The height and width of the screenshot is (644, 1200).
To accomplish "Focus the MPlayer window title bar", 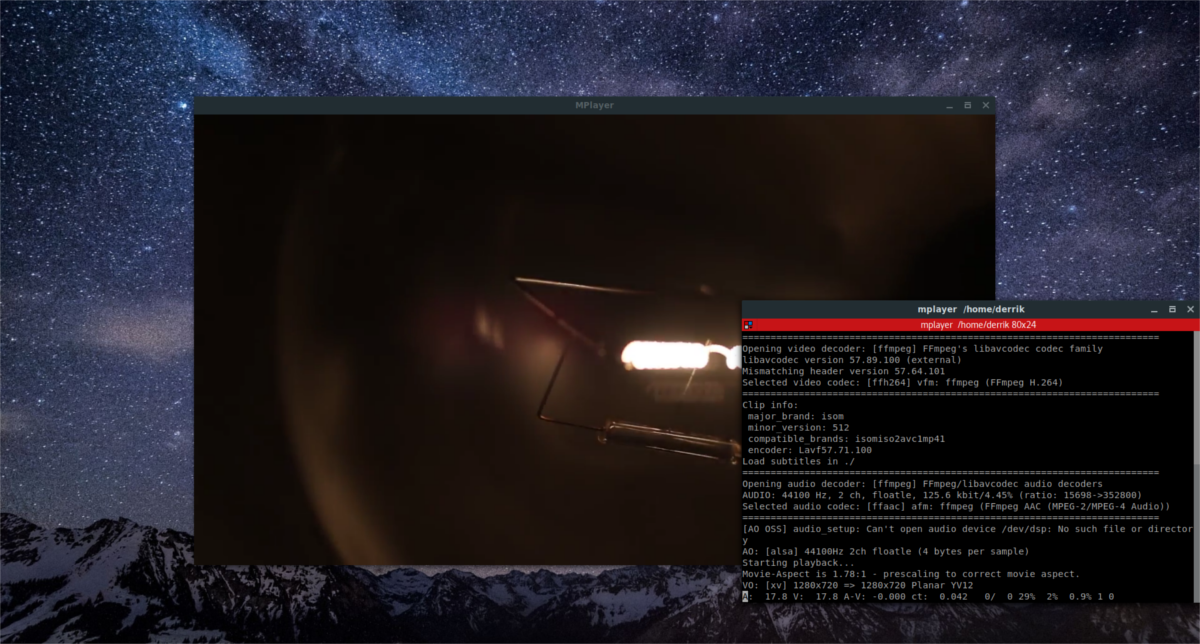I will (594, 105).
